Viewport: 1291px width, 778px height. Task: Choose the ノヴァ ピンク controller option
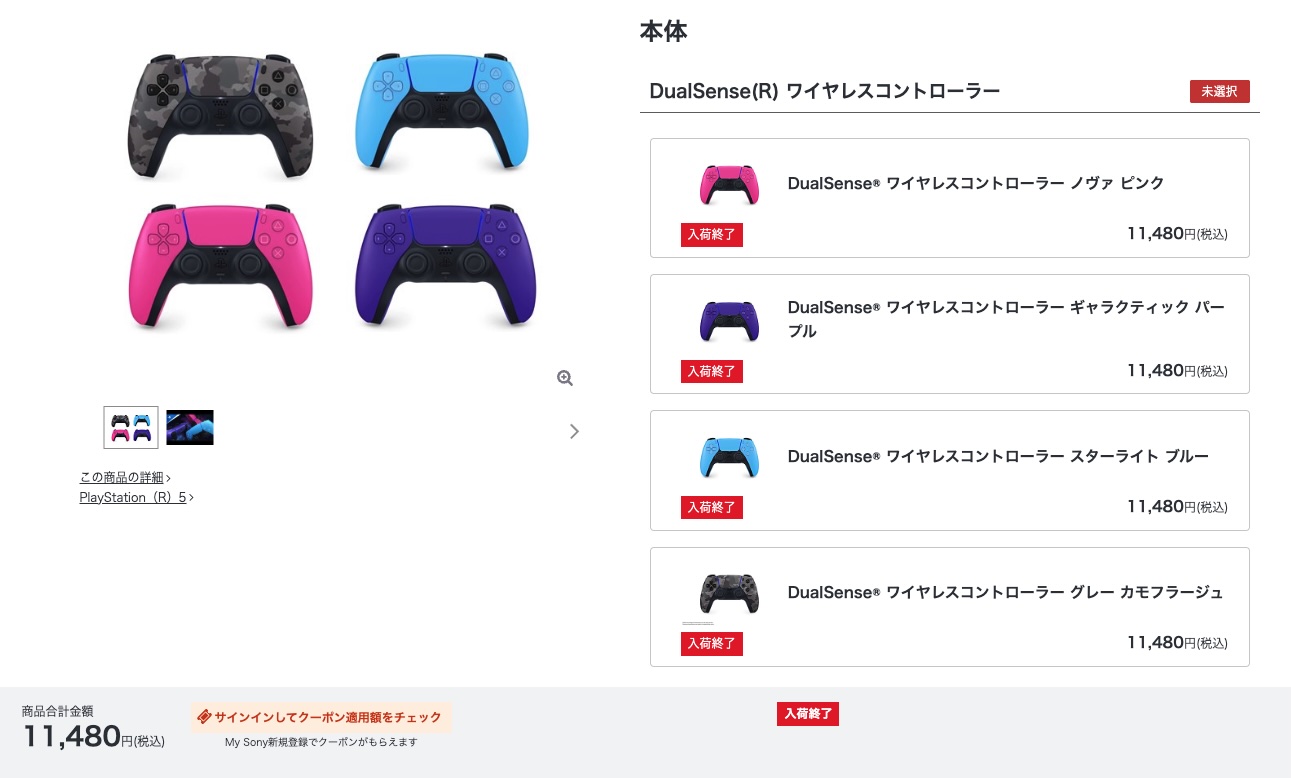(950, 198)
